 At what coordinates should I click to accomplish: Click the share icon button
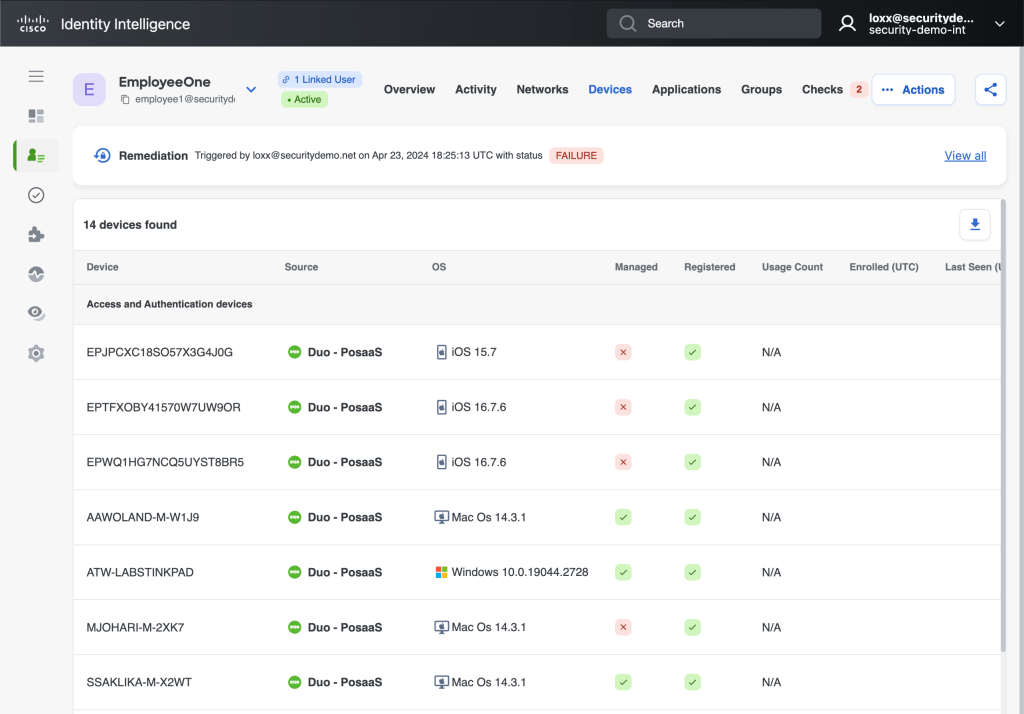click(x=990, y=89)
